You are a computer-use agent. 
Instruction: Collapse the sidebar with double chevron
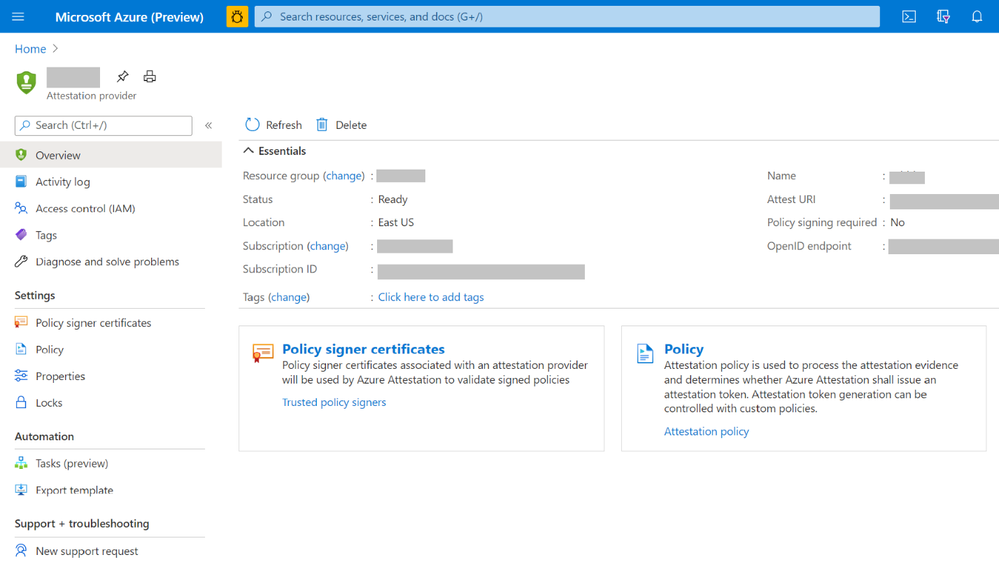(x=208, y=125)
